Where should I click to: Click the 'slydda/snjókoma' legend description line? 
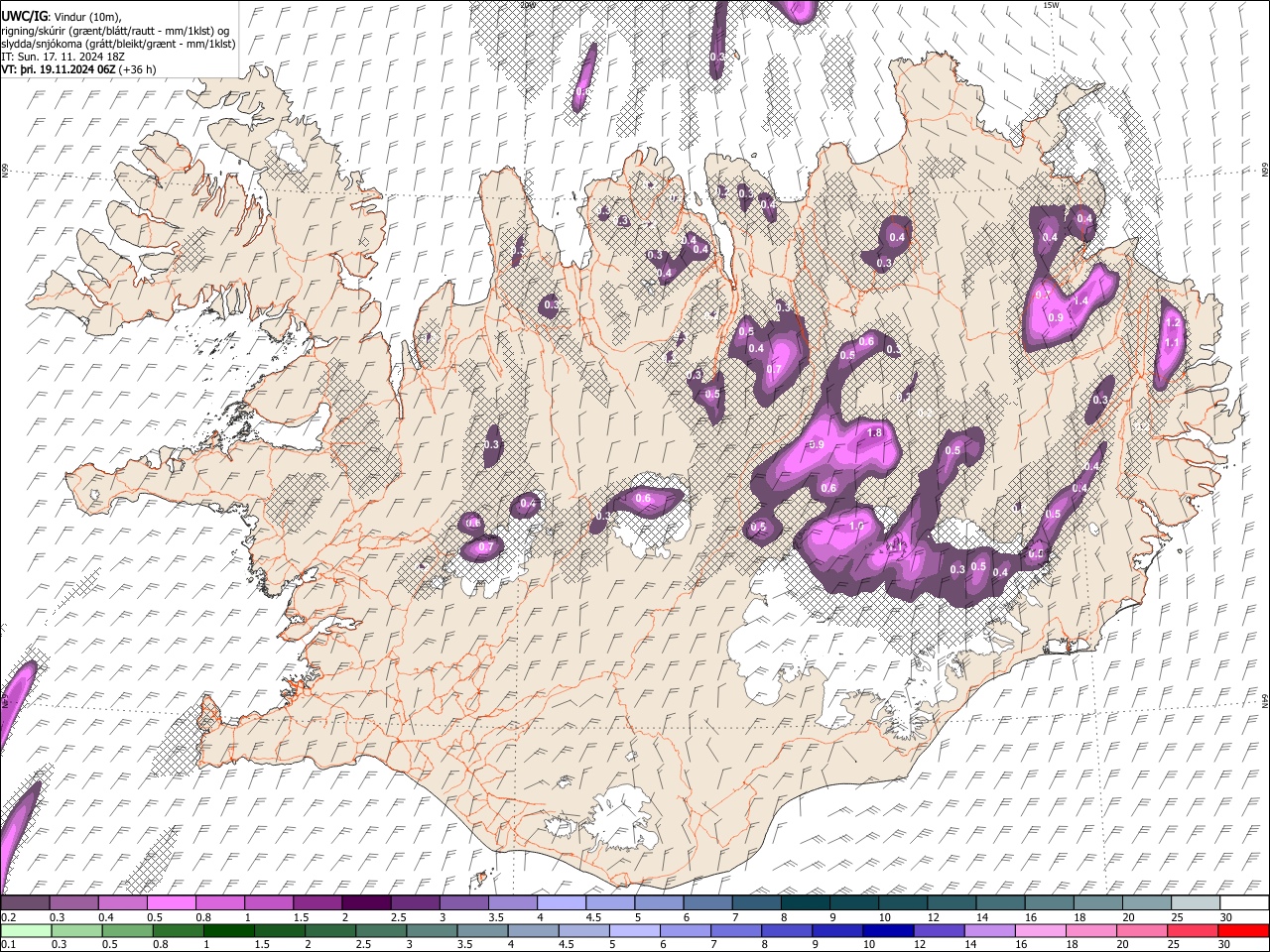[118, 44]
